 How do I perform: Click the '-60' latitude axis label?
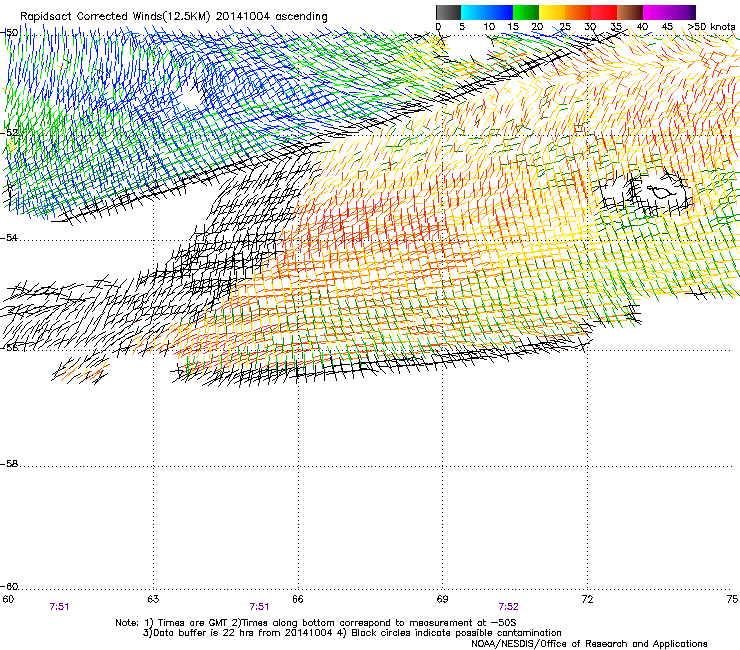pos(9,586)
